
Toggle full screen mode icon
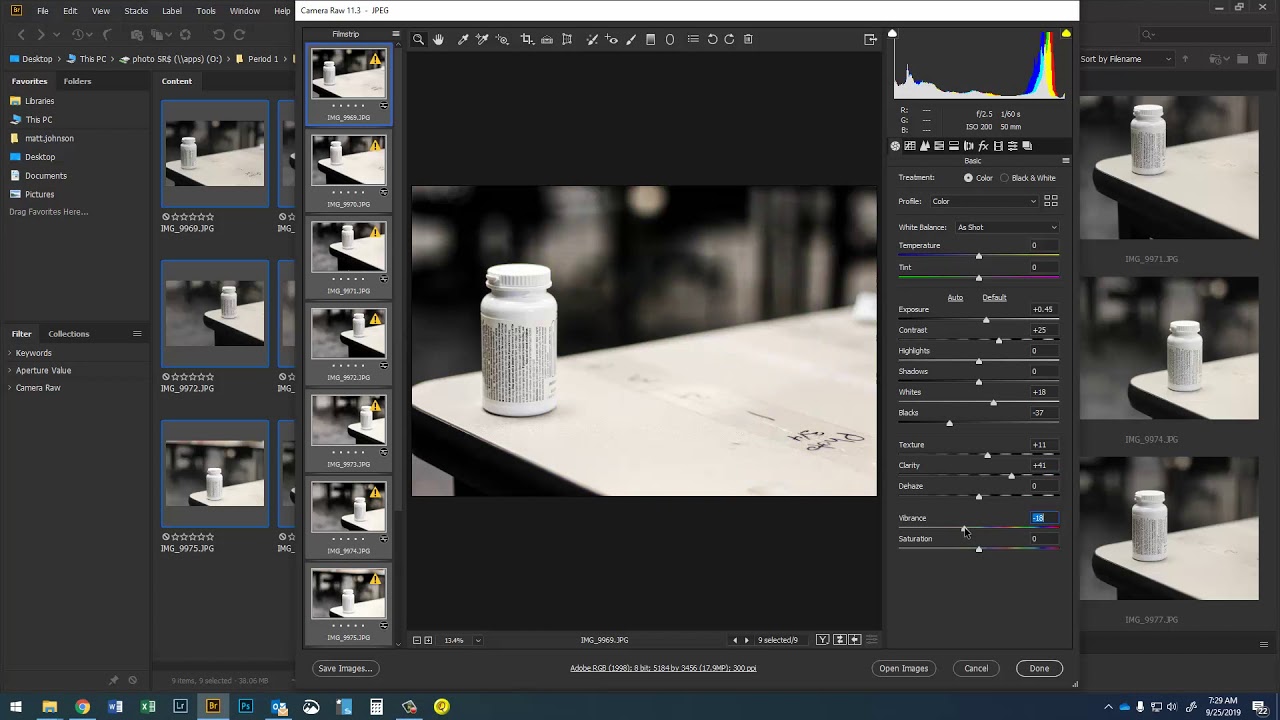tap(870, 39)
